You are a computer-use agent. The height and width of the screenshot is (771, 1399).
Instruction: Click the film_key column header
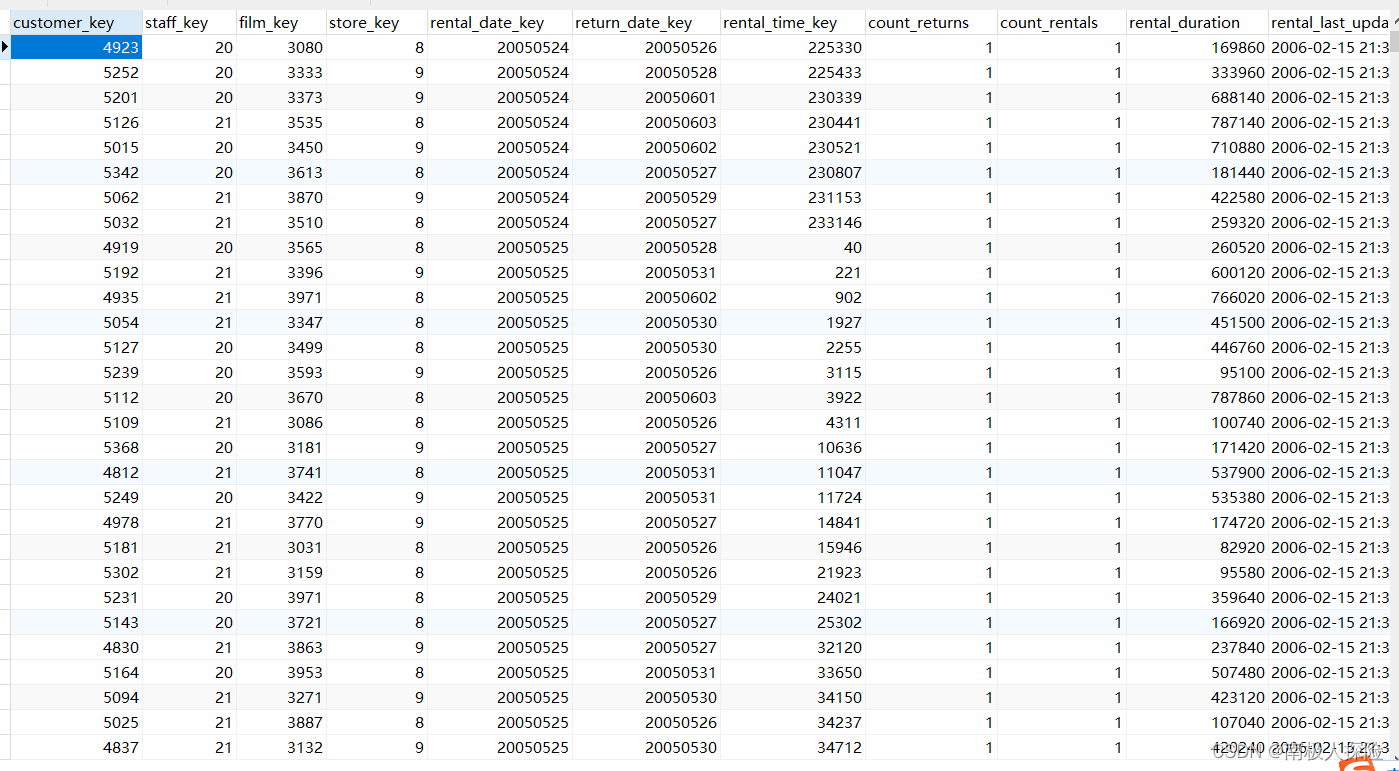click(x=282, y=22)
